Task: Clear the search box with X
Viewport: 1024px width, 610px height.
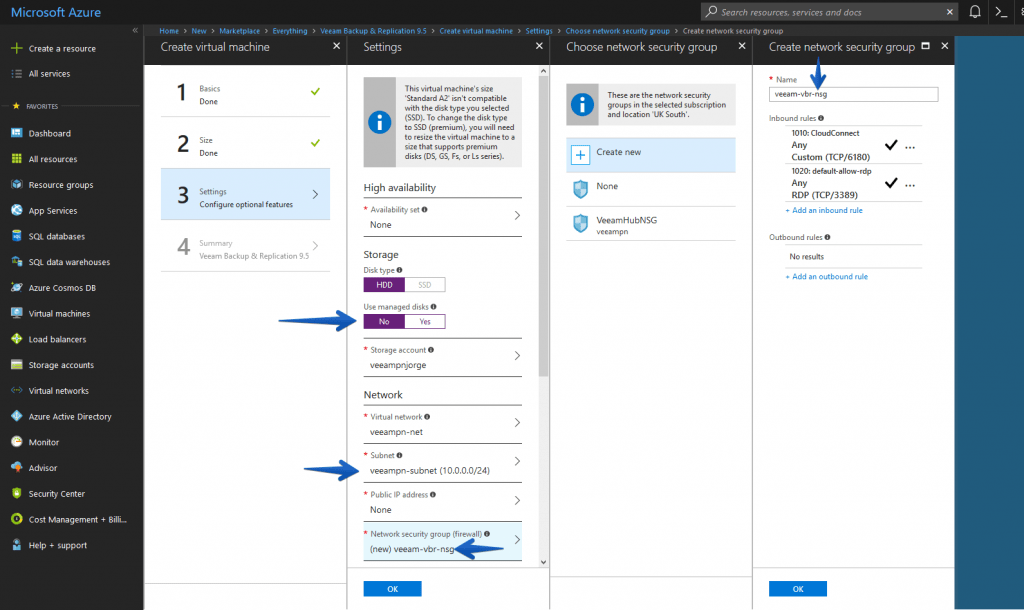Action: tap(950, 12)
